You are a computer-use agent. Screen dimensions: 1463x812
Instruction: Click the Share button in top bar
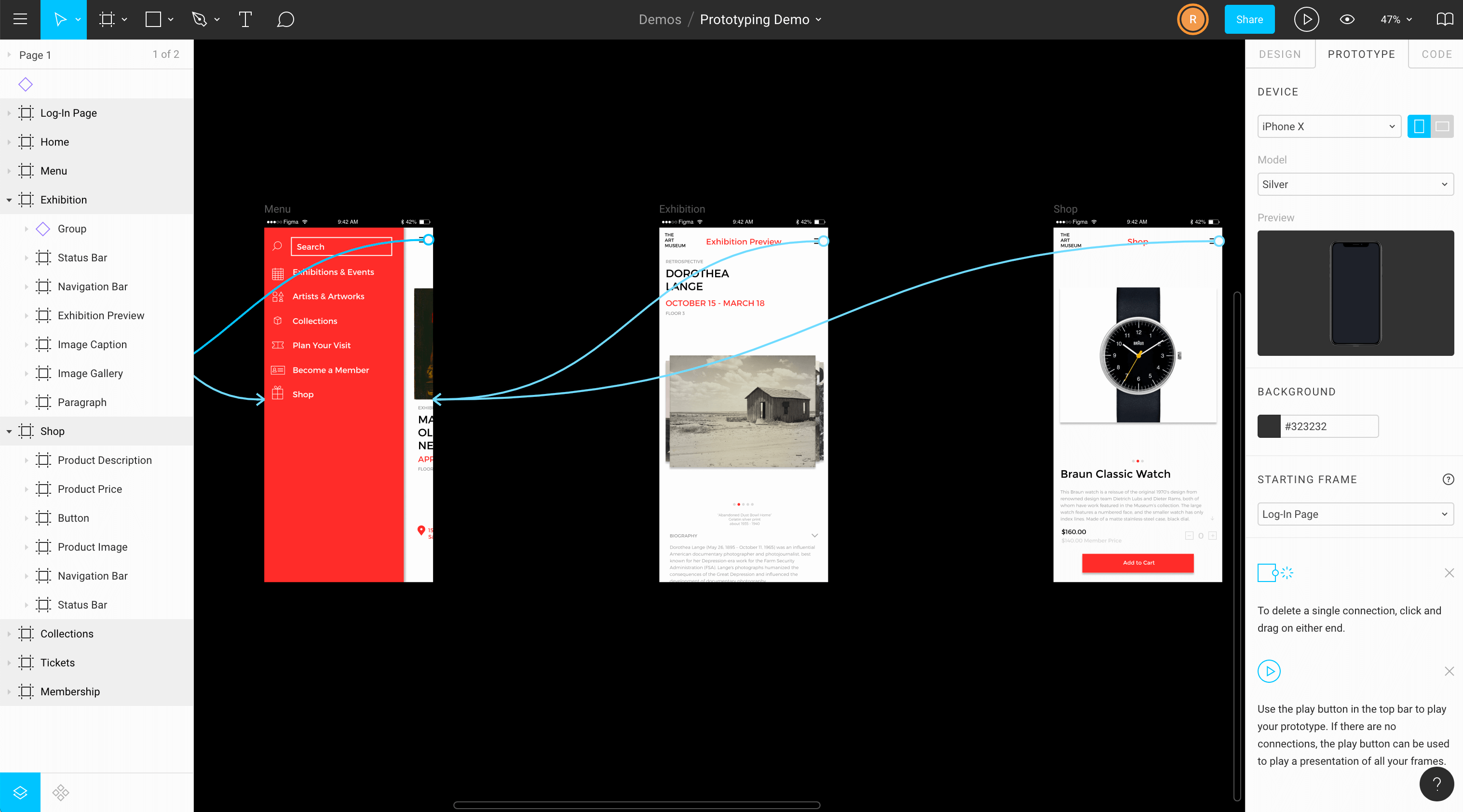click(x=1250, y=19)
